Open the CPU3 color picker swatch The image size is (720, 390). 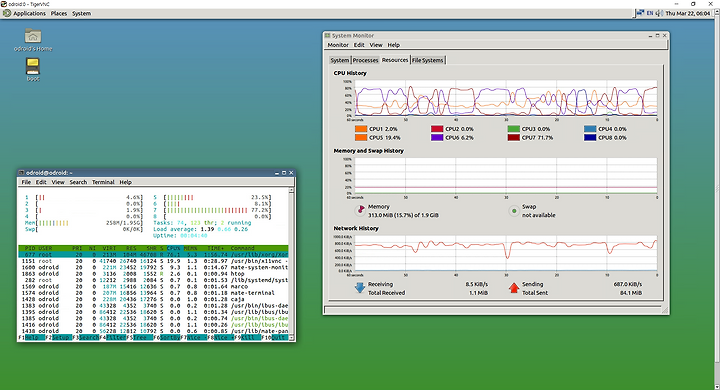514,129
